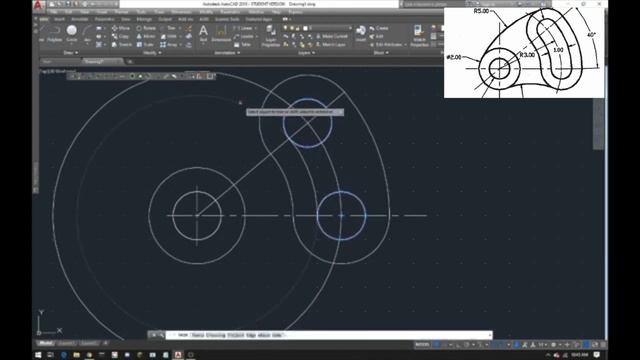Open the Array dropdown arrow
Screen dimensions: 640x360
(181, 44)
